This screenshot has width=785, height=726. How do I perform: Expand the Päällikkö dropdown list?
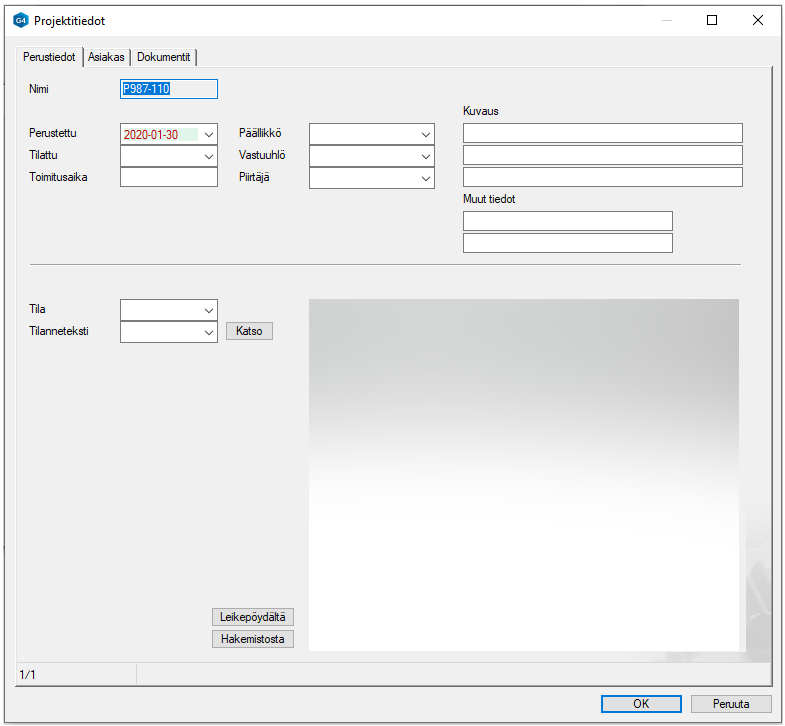pos(425,134)
